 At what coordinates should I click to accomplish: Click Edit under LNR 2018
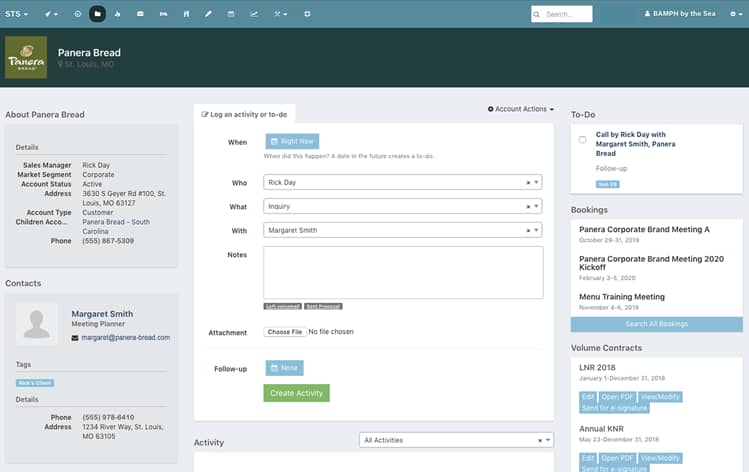tap(588, 397)
